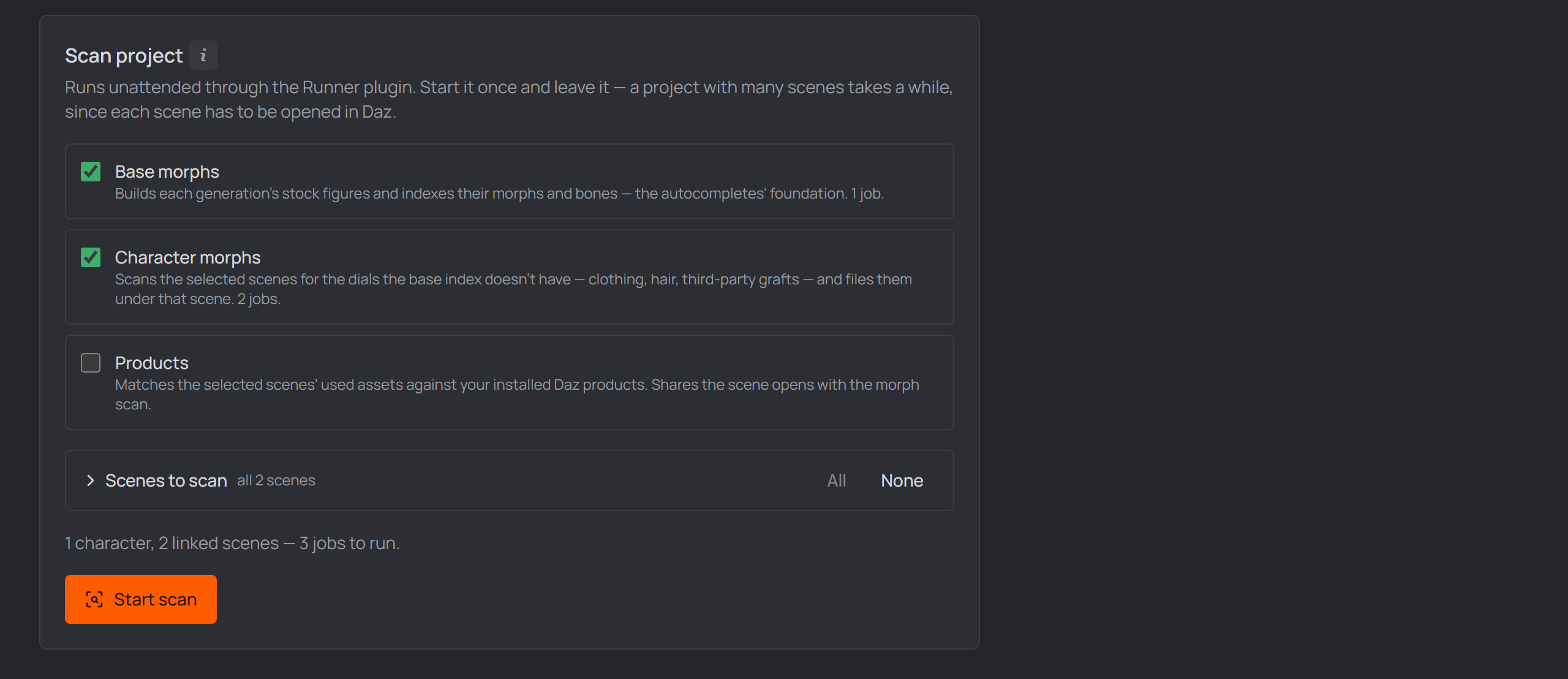Click the Products description text
The width and height of the screenshot is (1568, 679).
(x=517, y=395)
